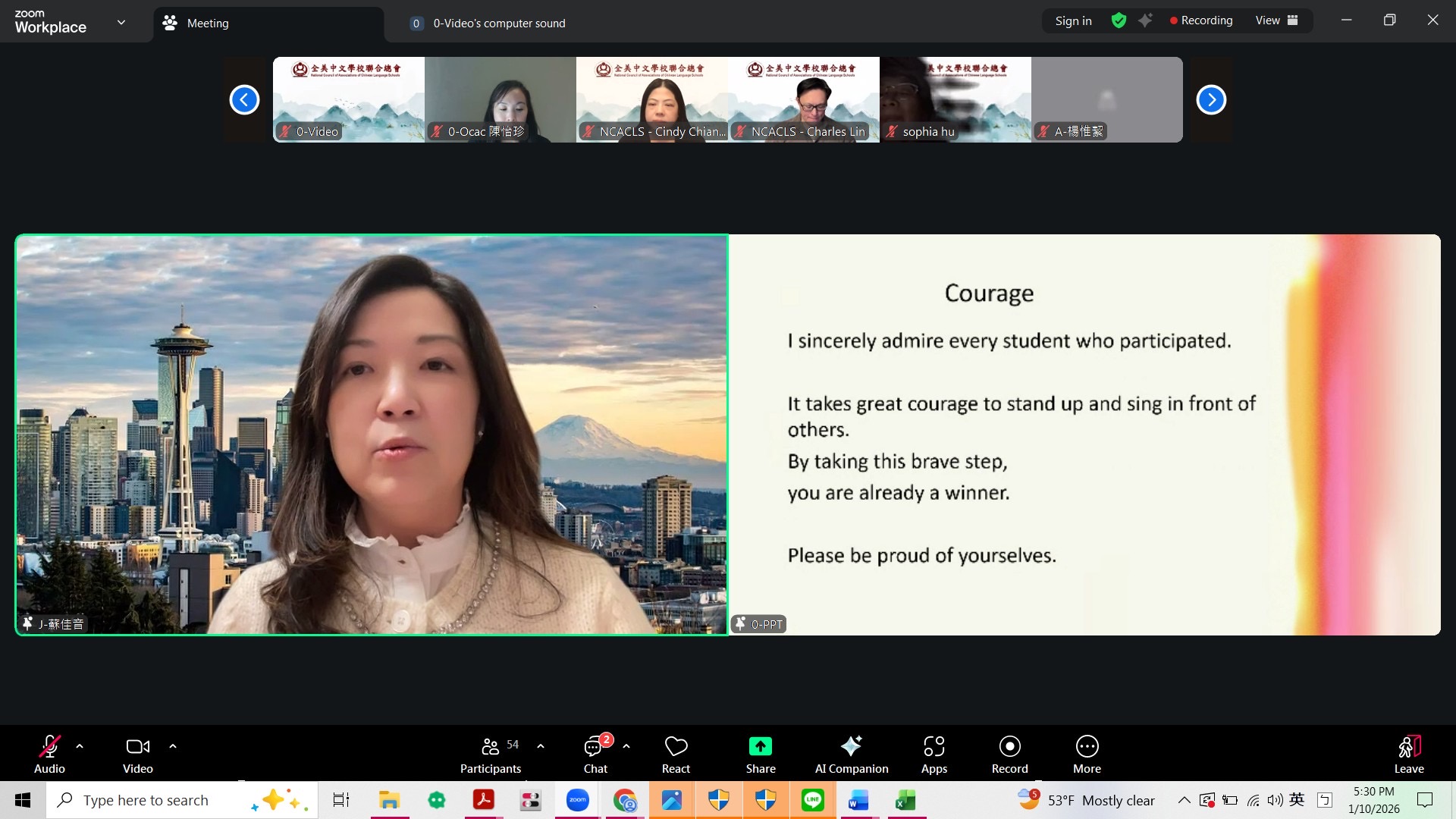This screenshot has width=1456, height=819.
Task: Expand the video options arrow
Action: (173, 746)
